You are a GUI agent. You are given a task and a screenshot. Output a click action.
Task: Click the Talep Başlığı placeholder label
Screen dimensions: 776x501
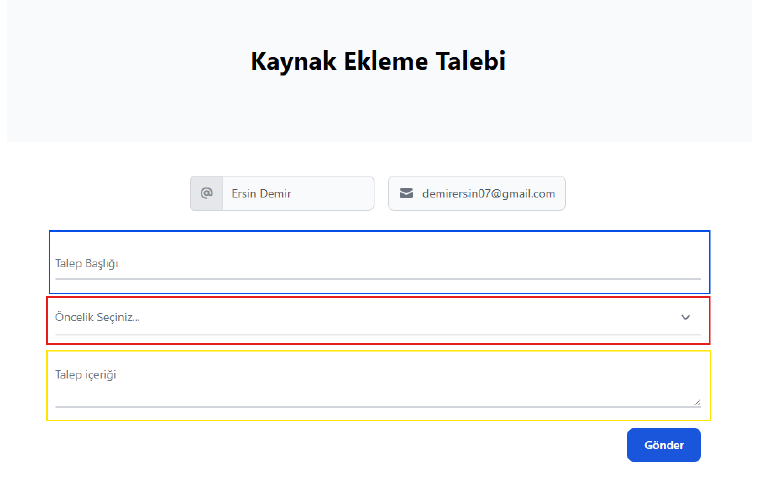87,263
